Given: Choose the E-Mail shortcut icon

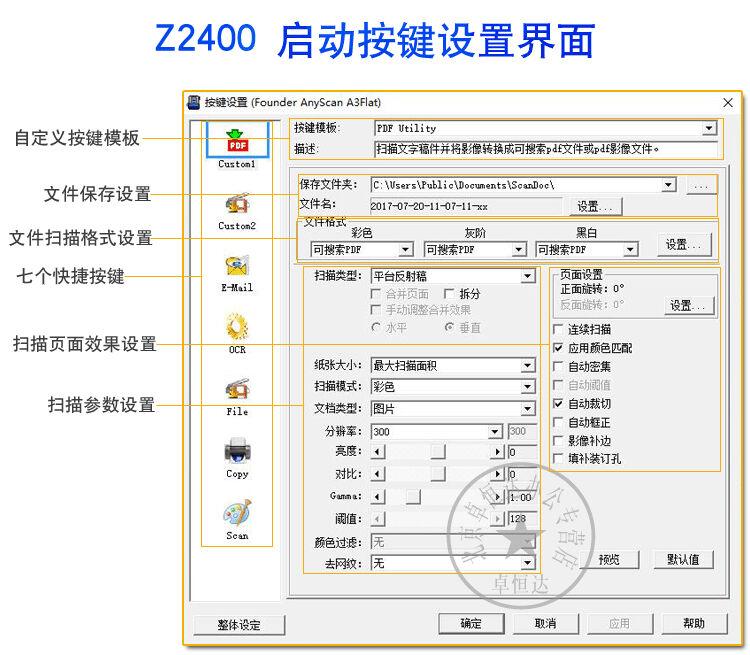Looking at the screenshot, I should tap(237, 266).
